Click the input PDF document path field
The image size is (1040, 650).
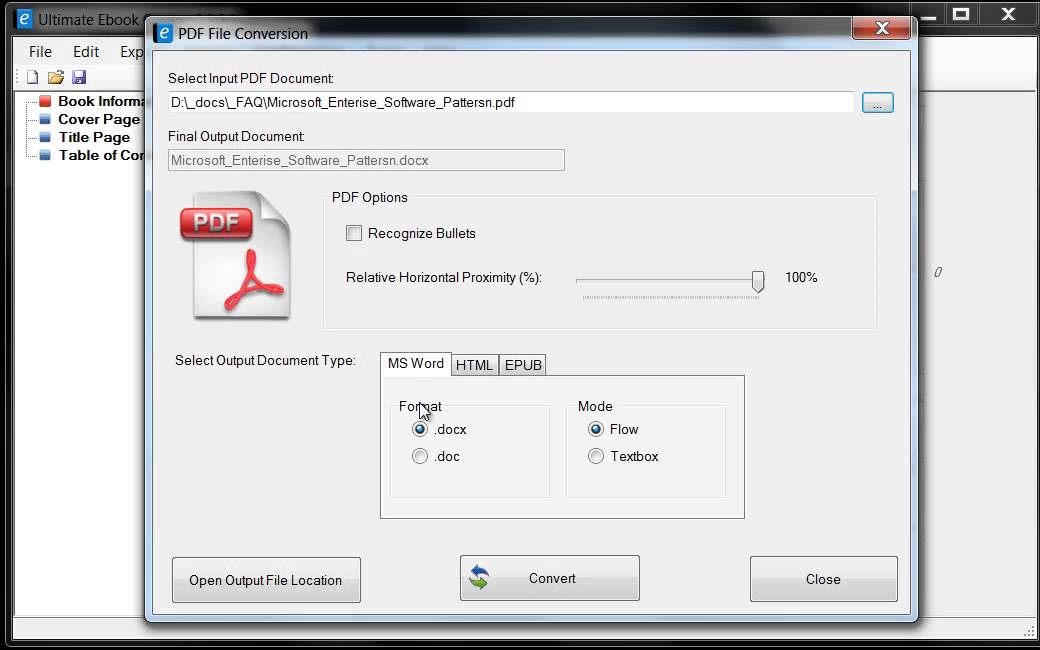(511, 102)
